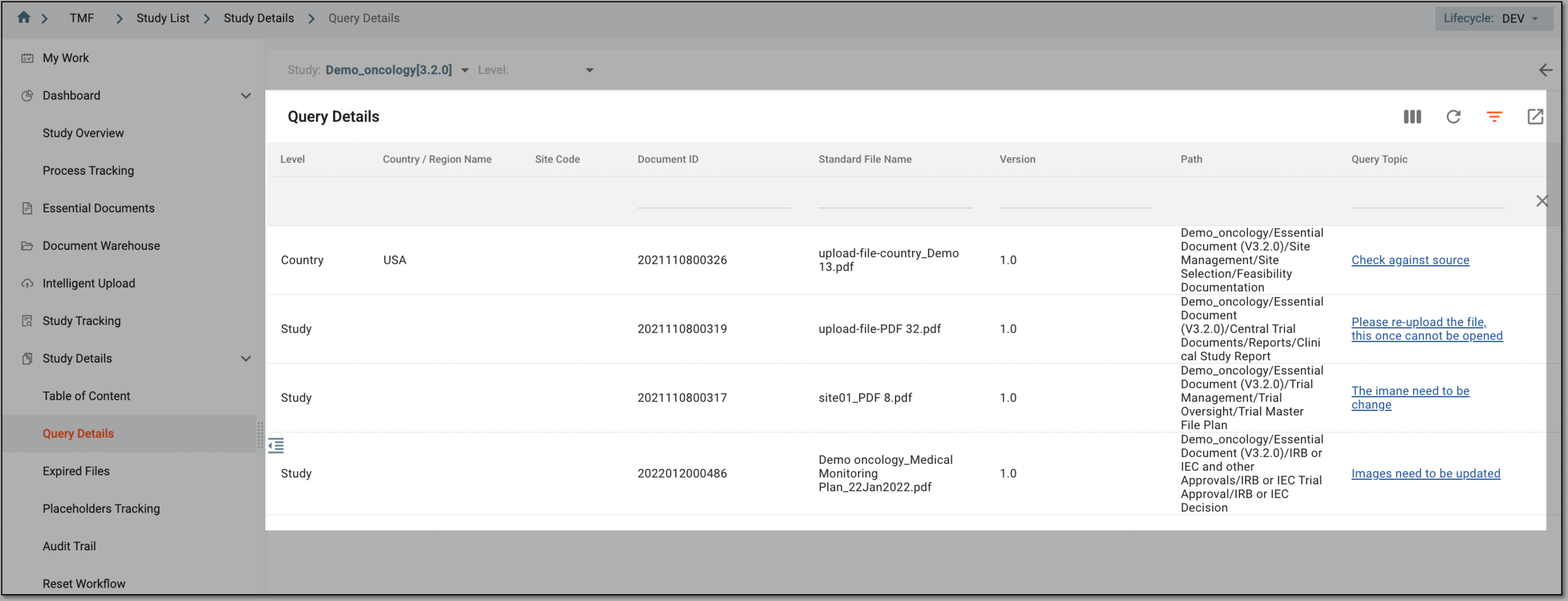The height and width of the screenshot is (601, 1568).
Task: Collapse sidebar using indent toggle icon
Action: click(276, 446)
